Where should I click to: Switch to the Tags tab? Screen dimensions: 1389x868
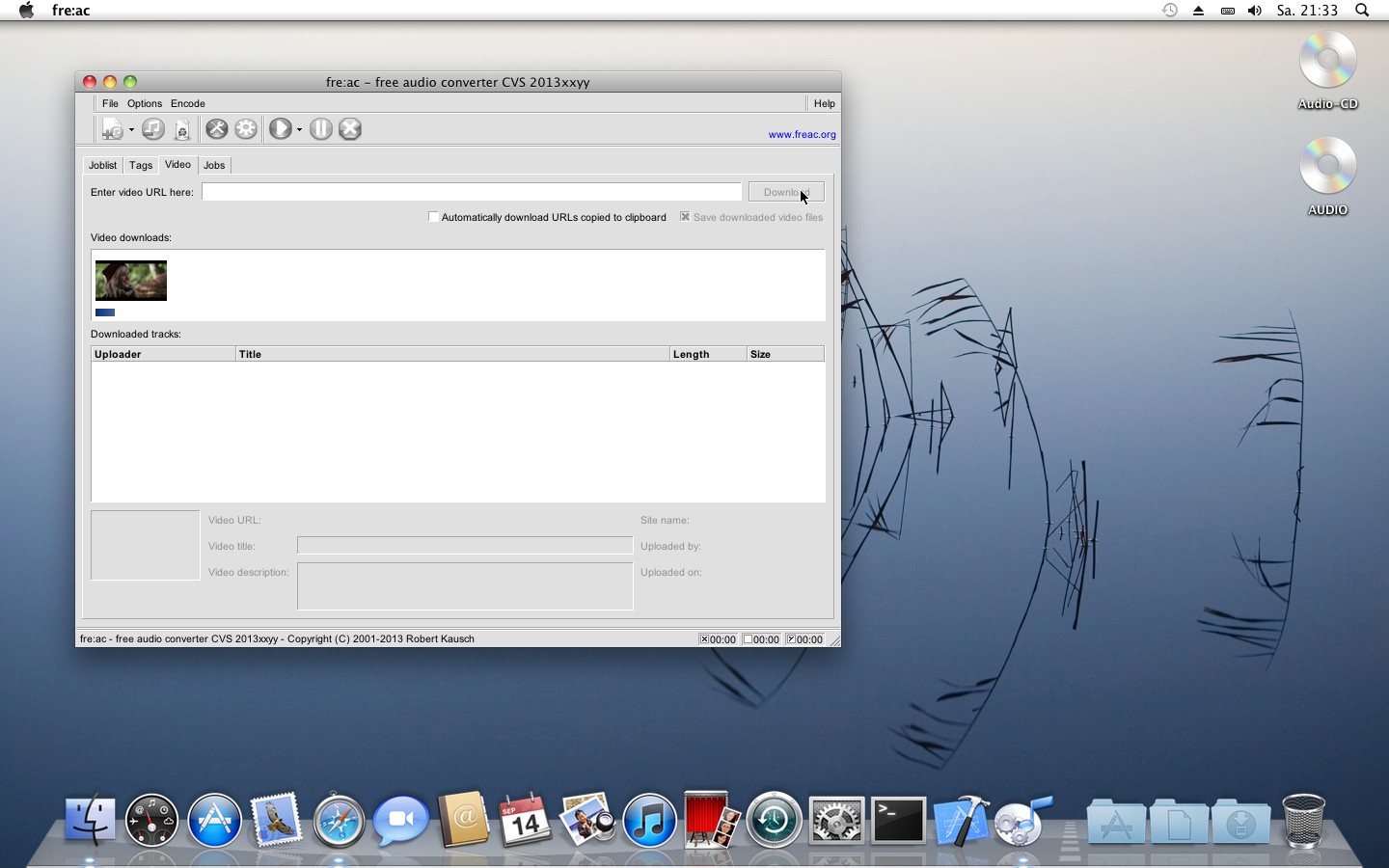click(x=141, y=165)
